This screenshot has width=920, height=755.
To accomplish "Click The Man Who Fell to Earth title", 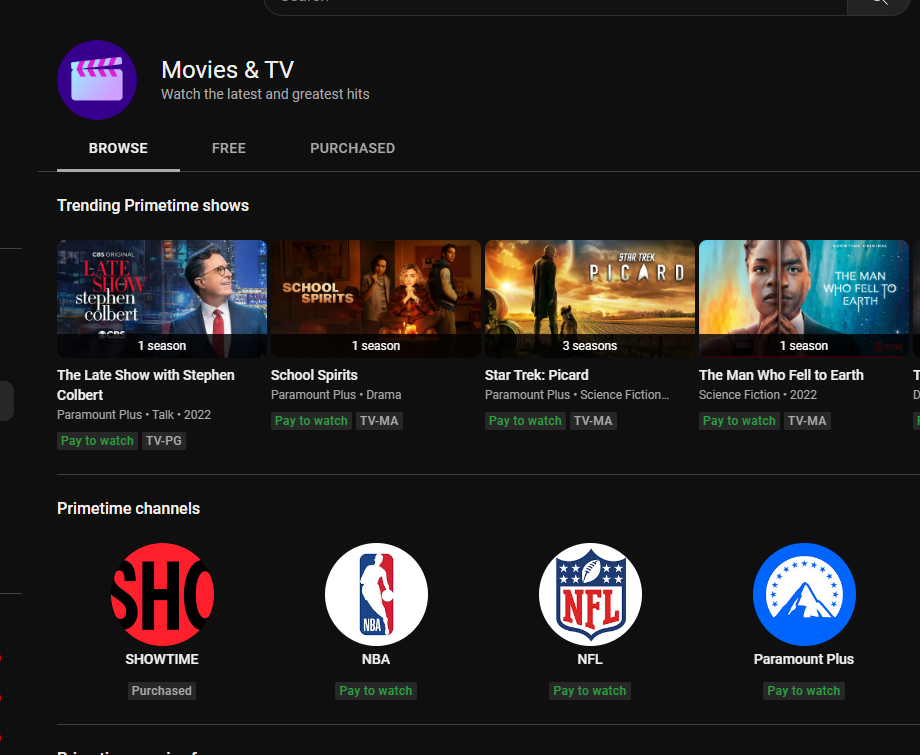I will (x=782, y=375).
